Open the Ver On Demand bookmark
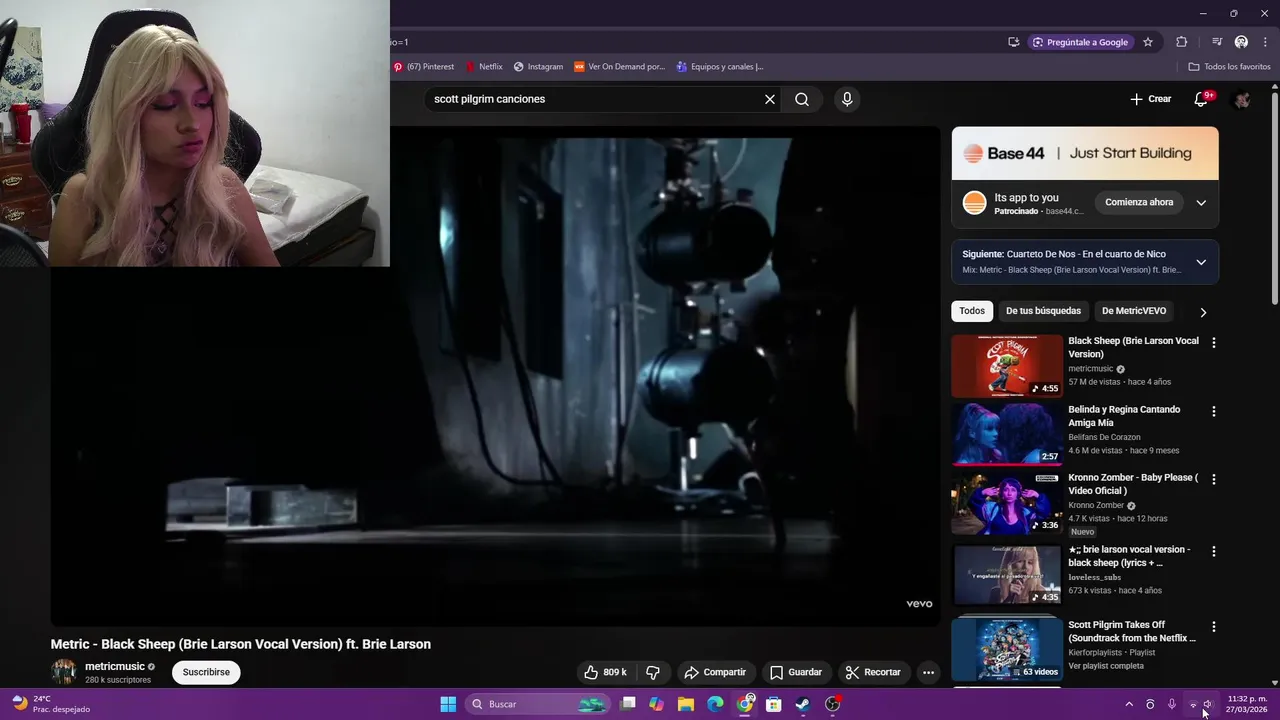The image size is (1280, 720). pos(620,67)
